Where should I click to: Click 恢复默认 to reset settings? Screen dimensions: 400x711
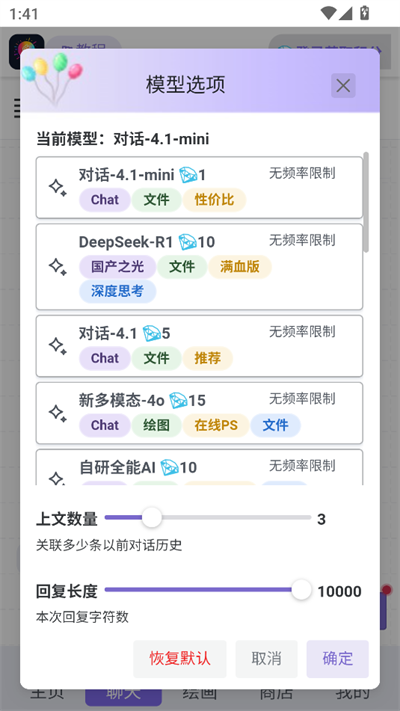(180, 658)
